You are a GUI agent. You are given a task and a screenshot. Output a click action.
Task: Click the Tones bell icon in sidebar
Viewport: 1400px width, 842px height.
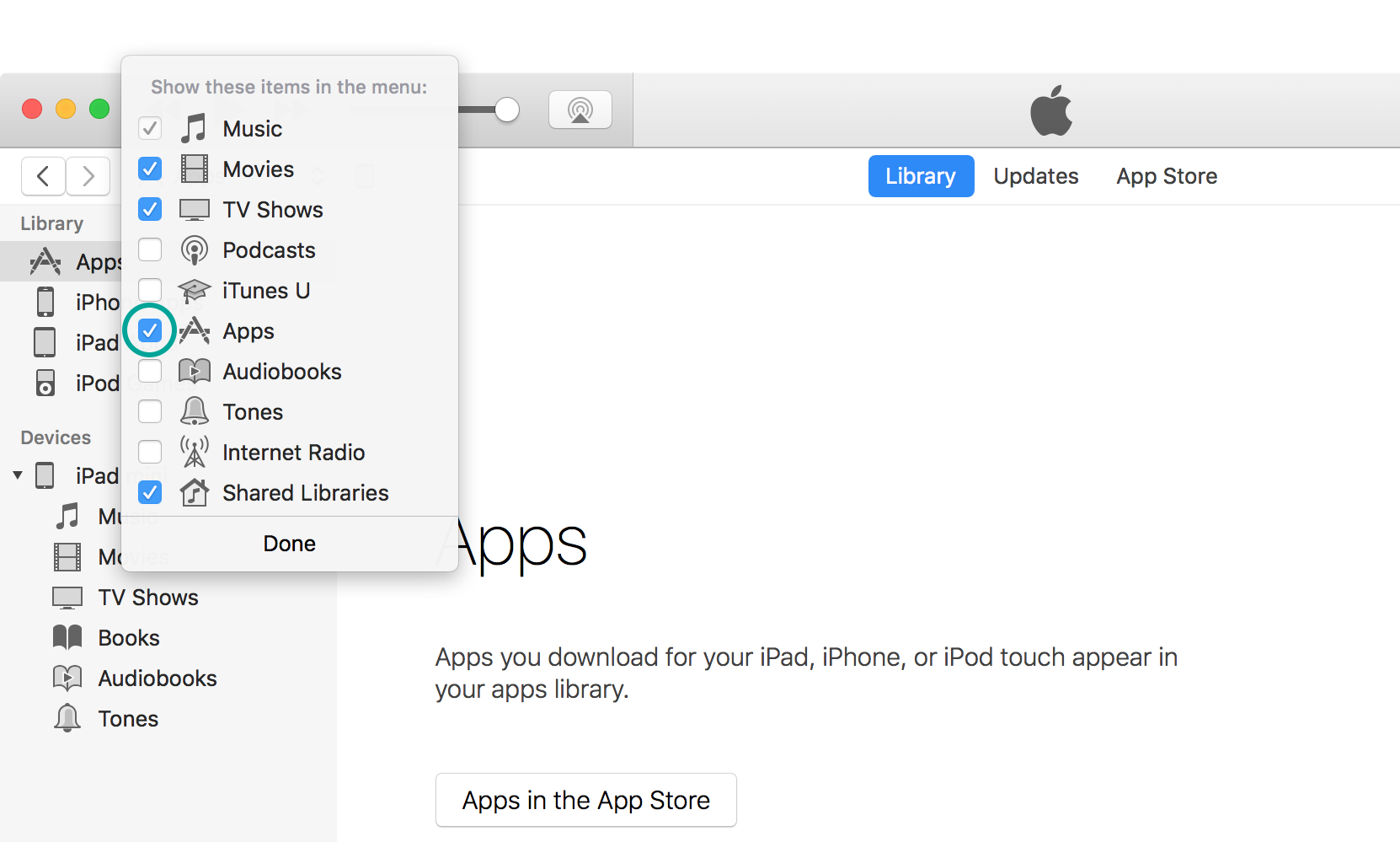click(x=67, y=719)
